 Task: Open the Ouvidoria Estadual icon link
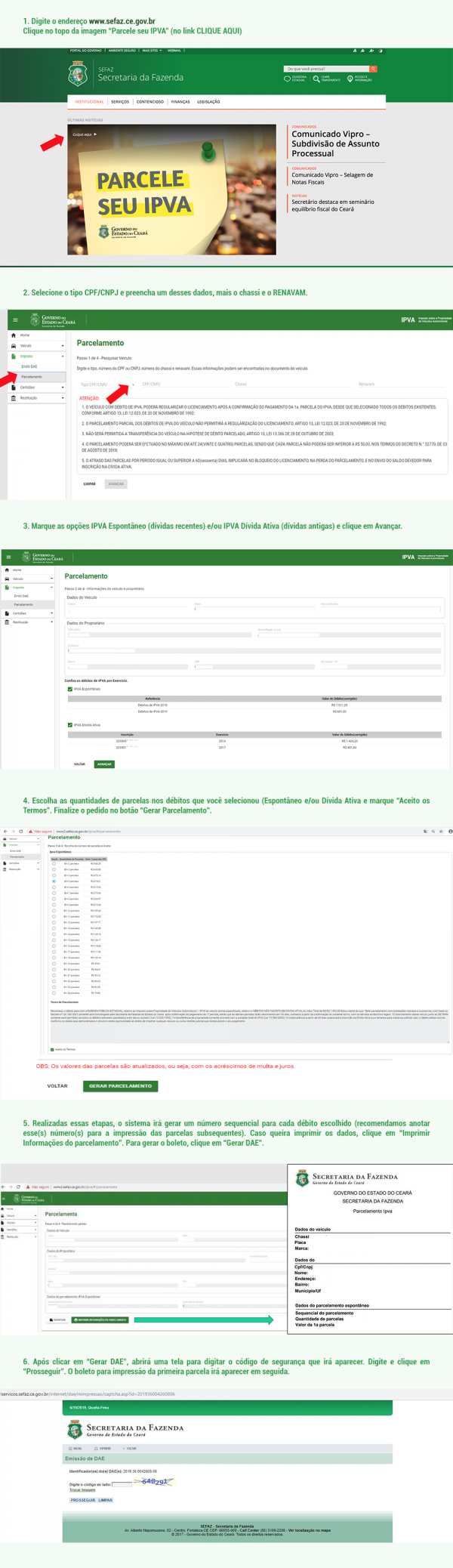click(287, 79)
